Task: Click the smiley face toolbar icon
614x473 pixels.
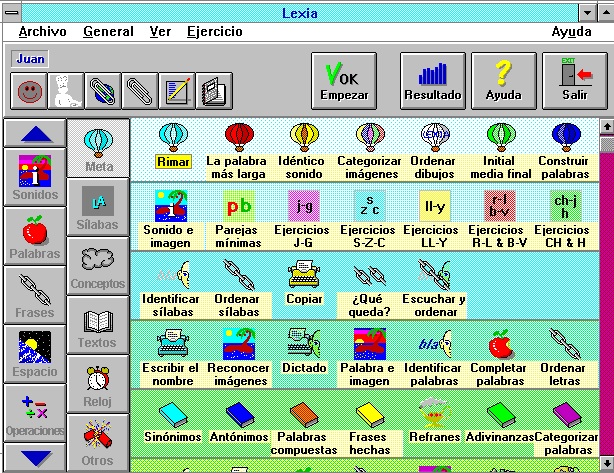Action: (29, 91)
